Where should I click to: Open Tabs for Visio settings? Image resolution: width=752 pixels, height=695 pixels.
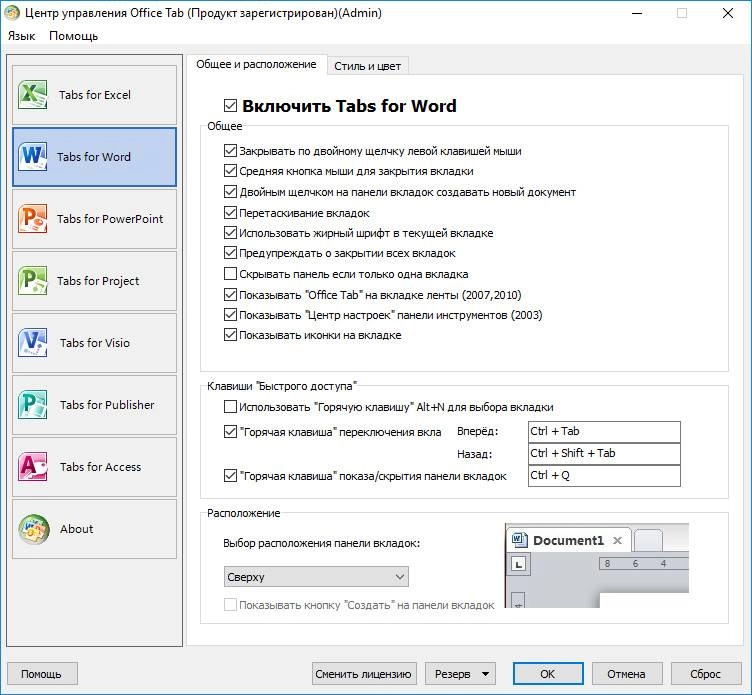(94, 342)
